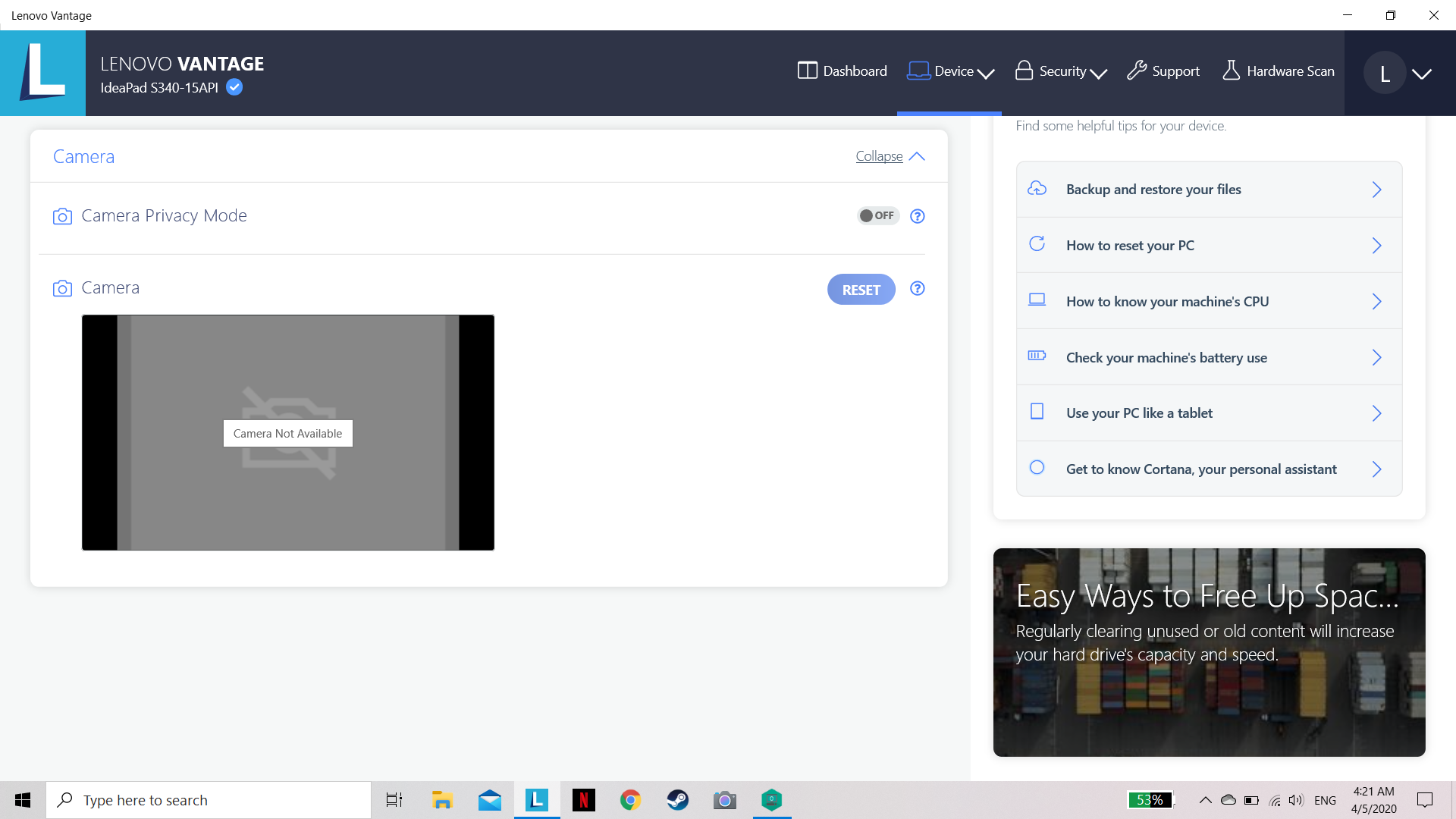This screenshot has height=819, width=1456.
Task: Open the Action Center notifications icon
Action: tap(1425, 800)
